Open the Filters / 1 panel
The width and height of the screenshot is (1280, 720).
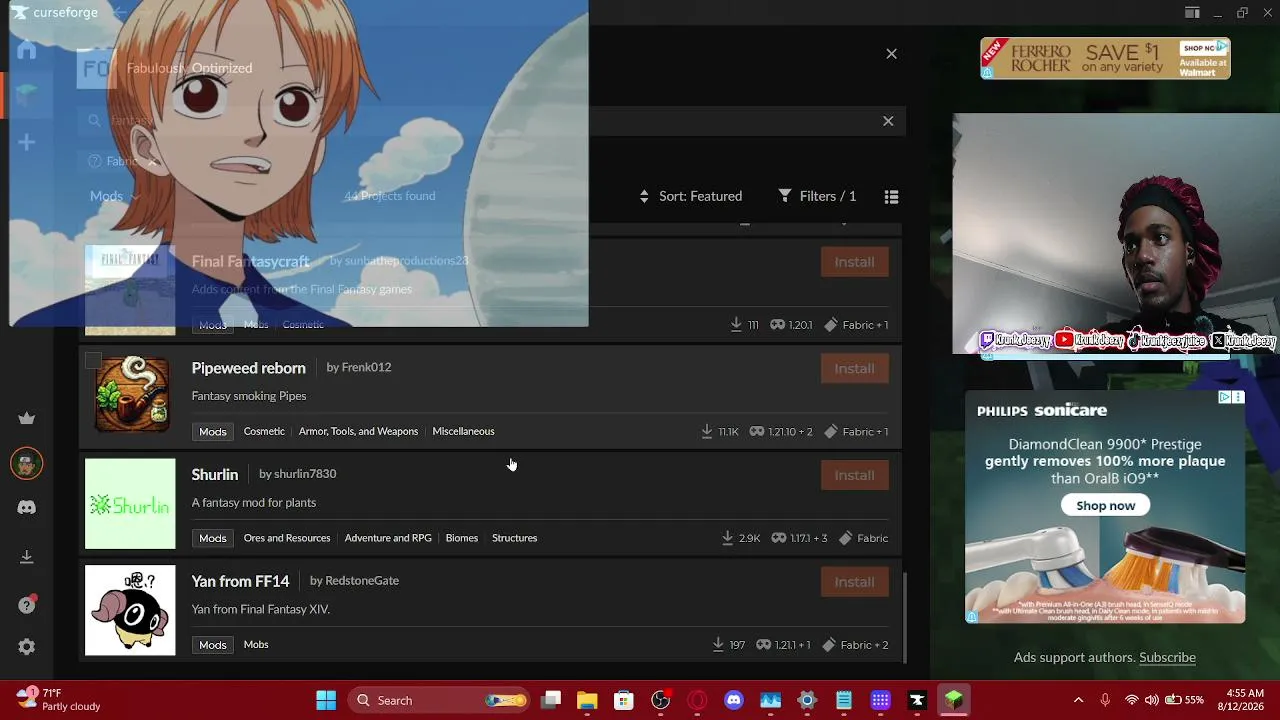(817, 196)
